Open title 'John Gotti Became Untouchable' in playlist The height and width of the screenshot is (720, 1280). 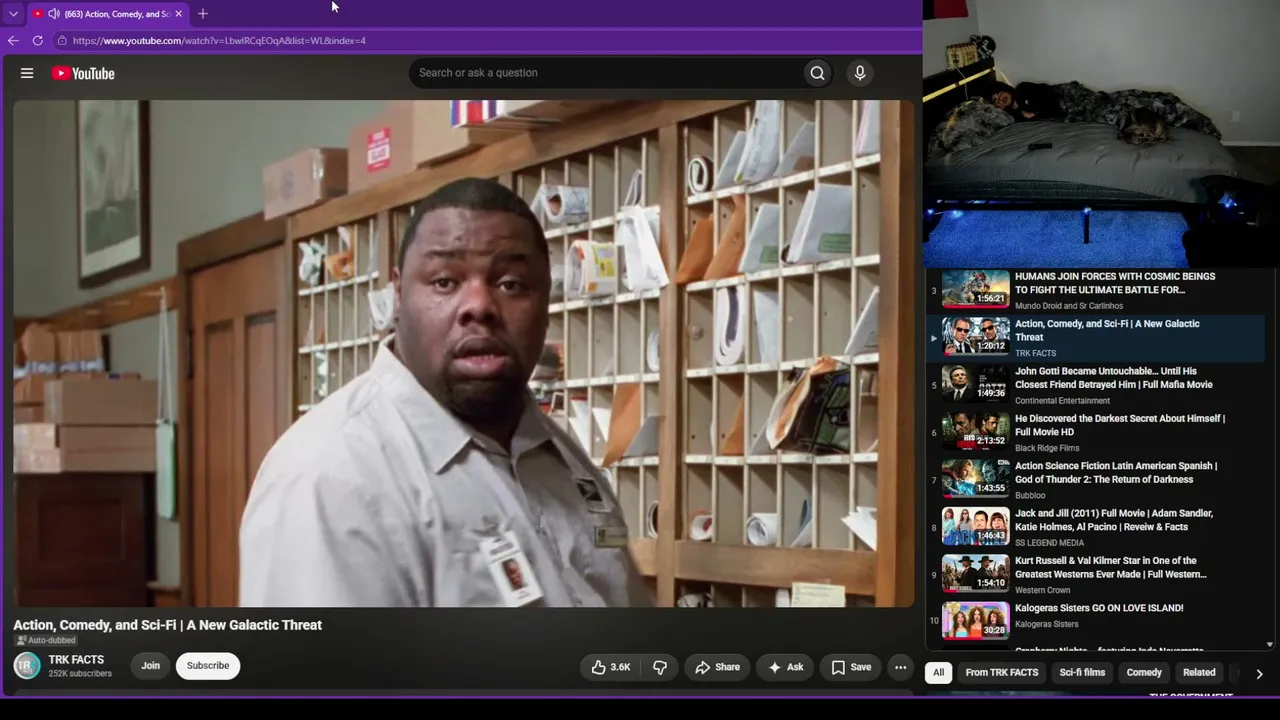pyautogui.click(x=1114, y=378)
